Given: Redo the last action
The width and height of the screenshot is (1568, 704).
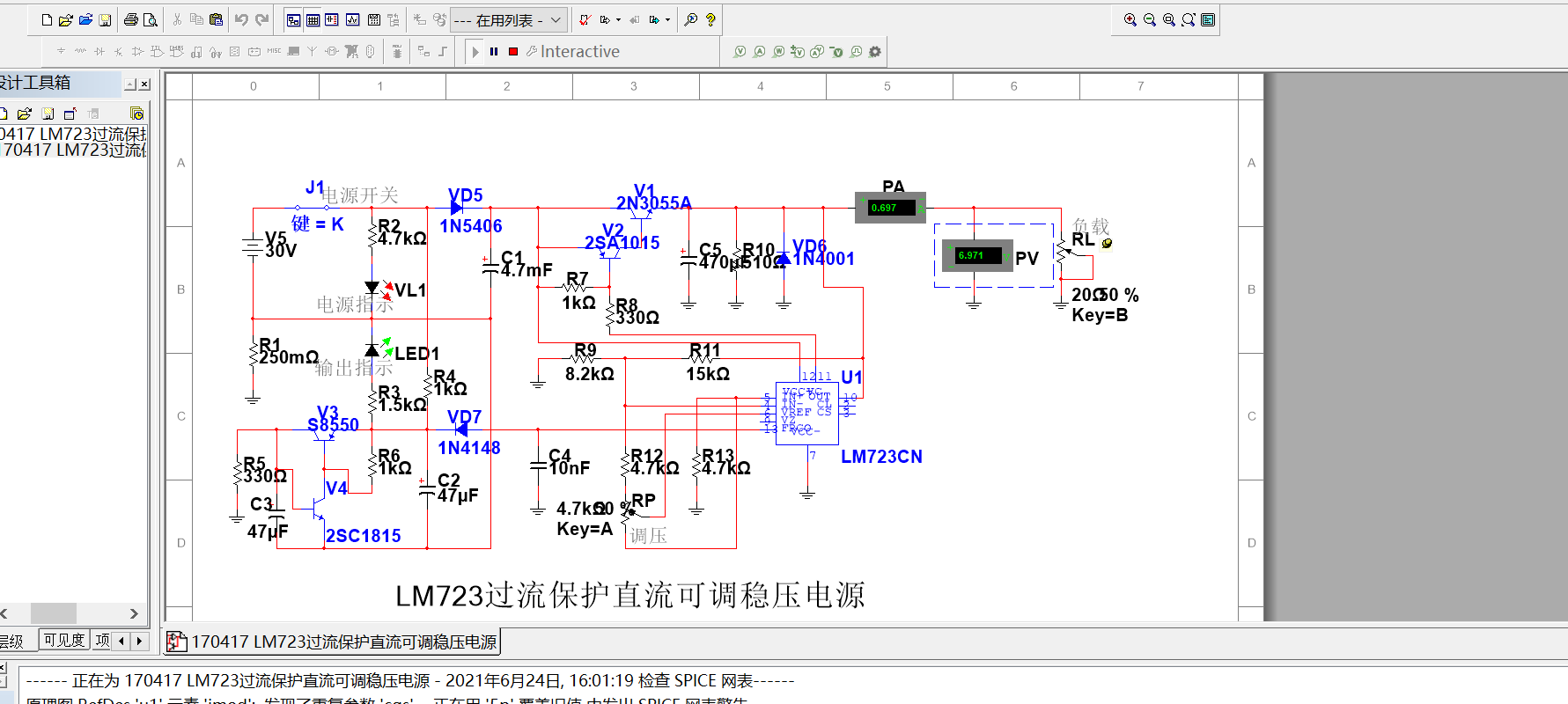Looking at the screenshot, I should tap(261, 19).
